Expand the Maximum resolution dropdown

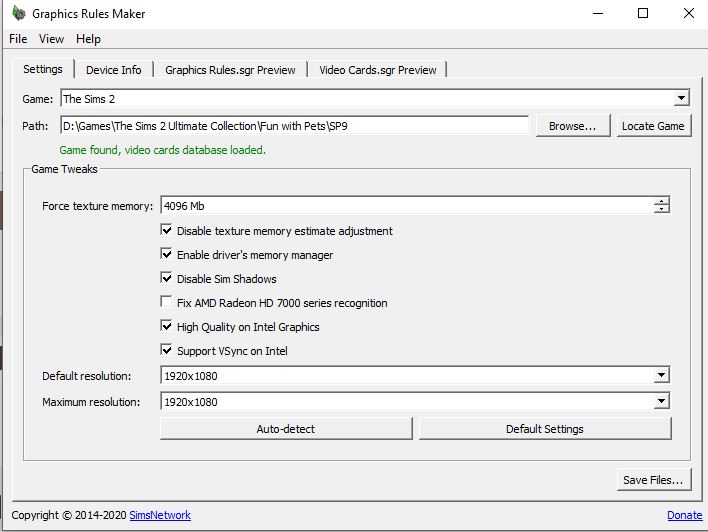click(661, 402)
